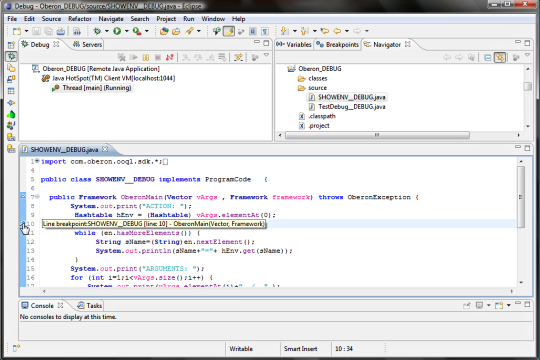
Task: Click the Pin Console icon
Action: pos(466,305)
